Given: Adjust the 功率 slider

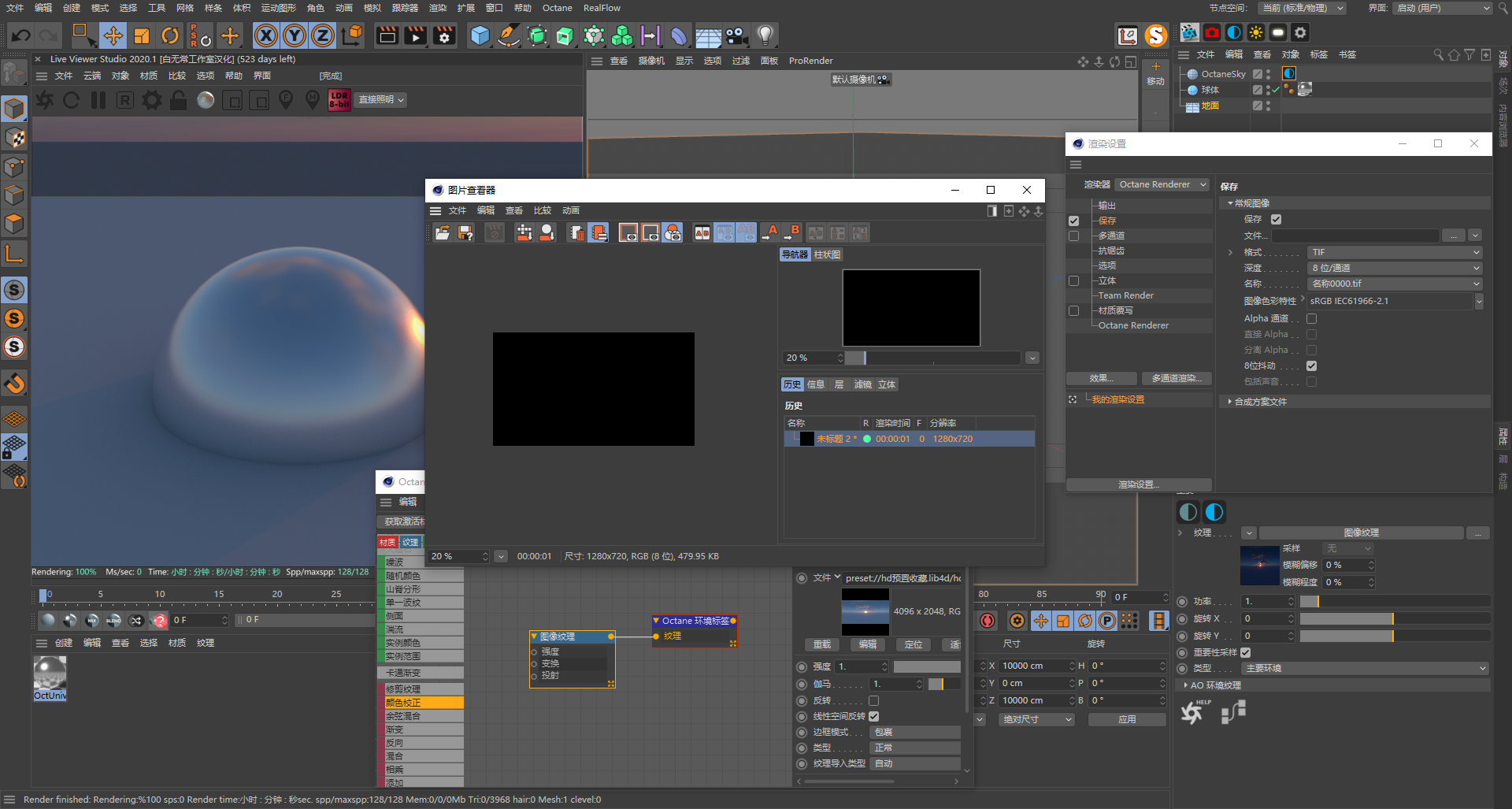Looking at the screenshot, I should (x=1394, y=601).
